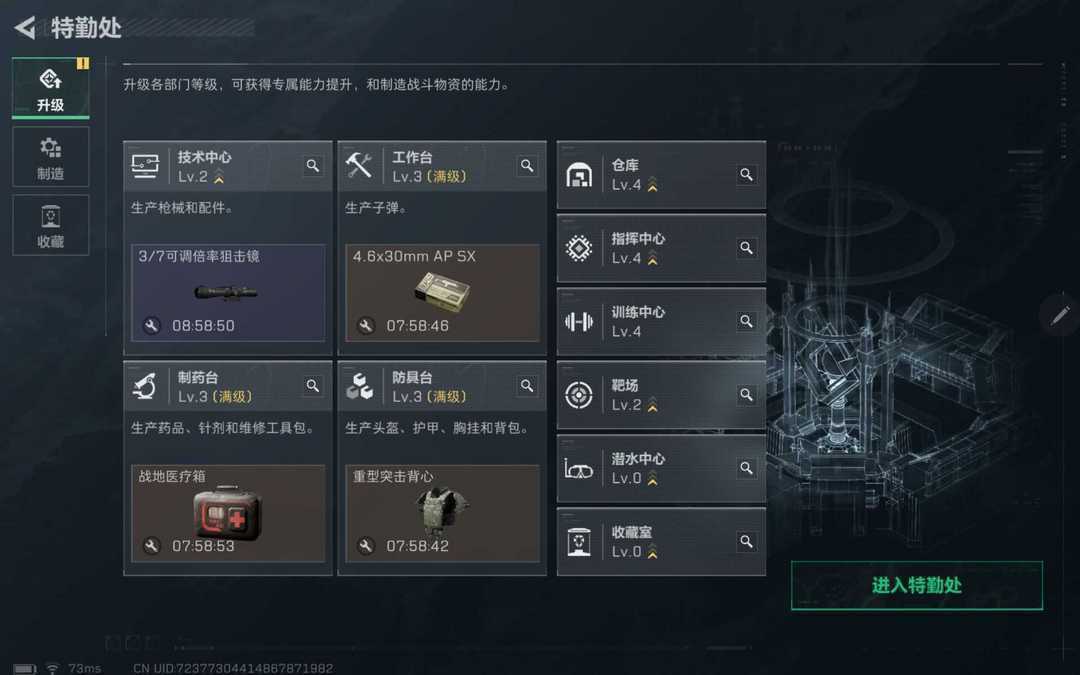
Task: Go back using the arrow beside 特勤处
Action: (x=25, y=28)
